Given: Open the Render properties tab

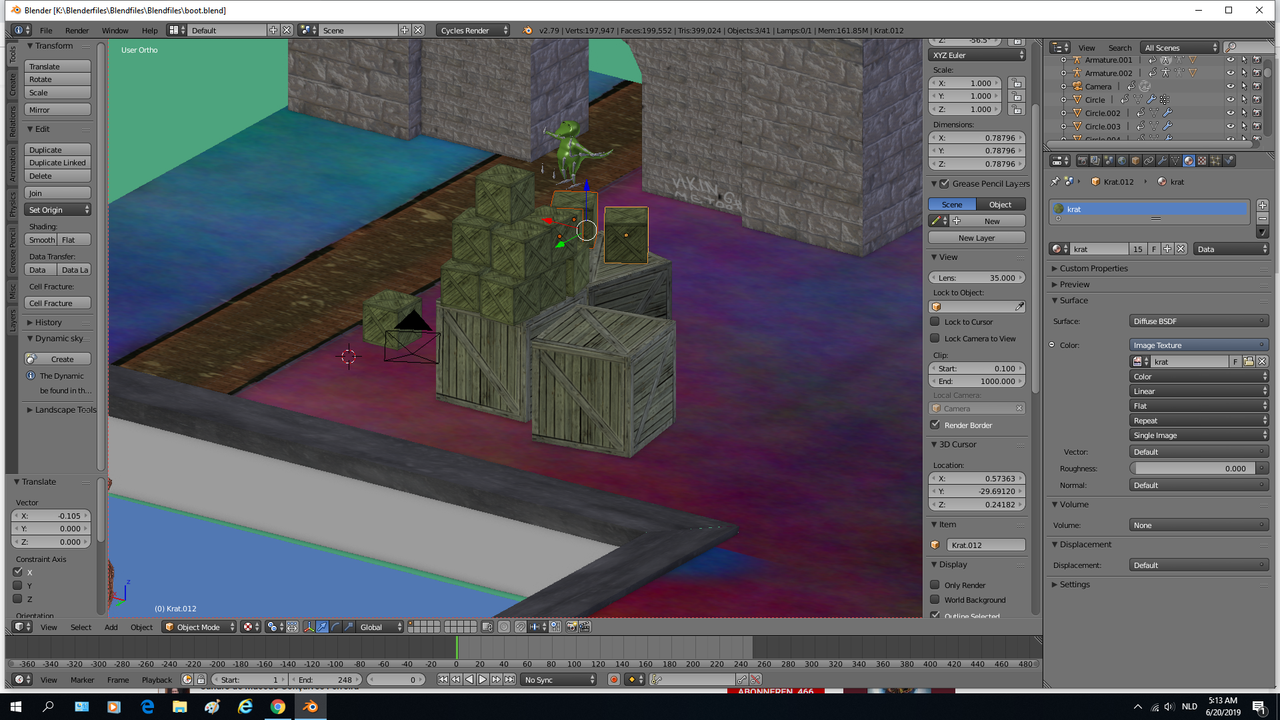Looking at the screenshot, I should [1082, 160].
